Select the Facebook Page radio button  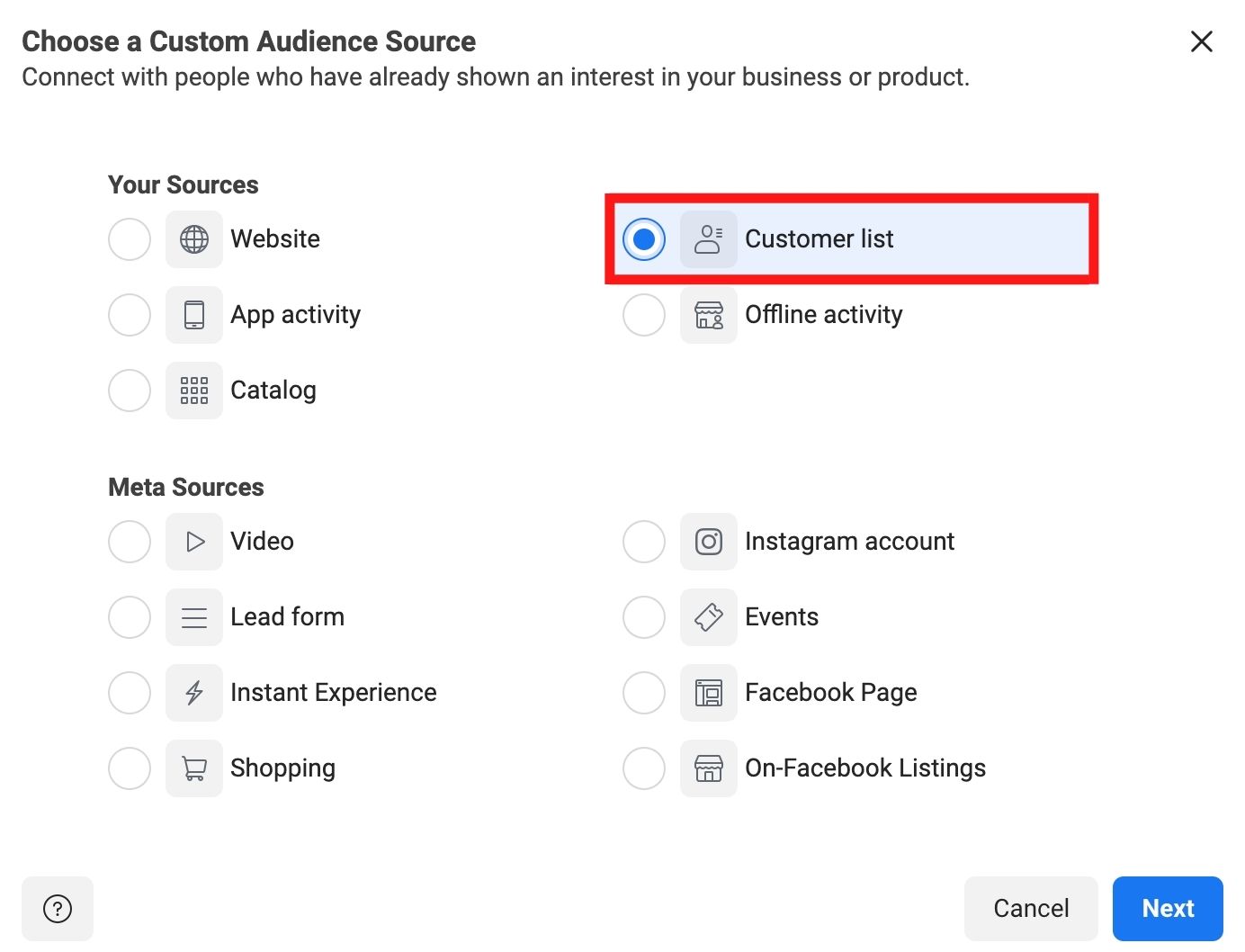644,693
